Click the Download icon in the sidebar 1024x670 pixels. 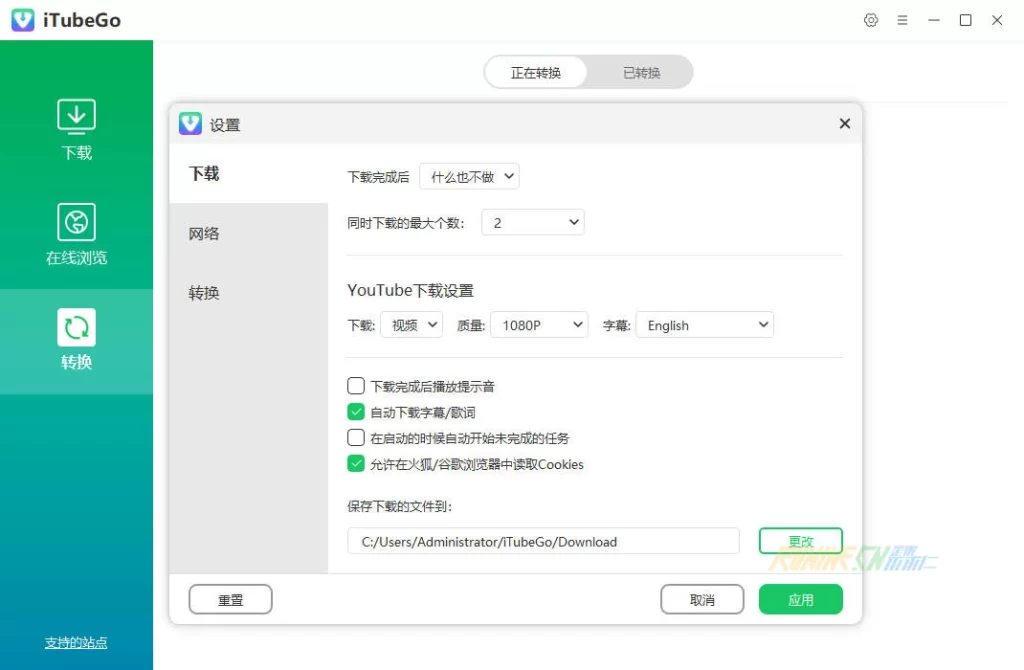coord(76,117)
